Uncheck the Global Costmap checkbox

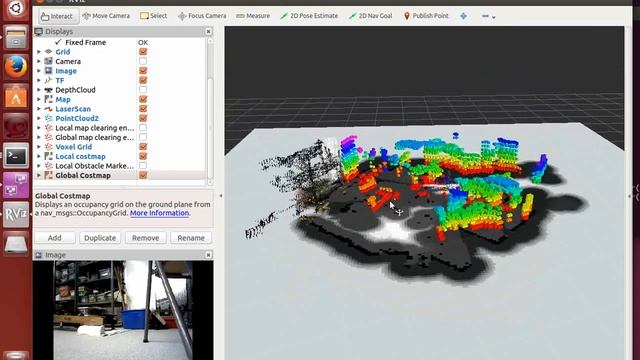[143, 176]
